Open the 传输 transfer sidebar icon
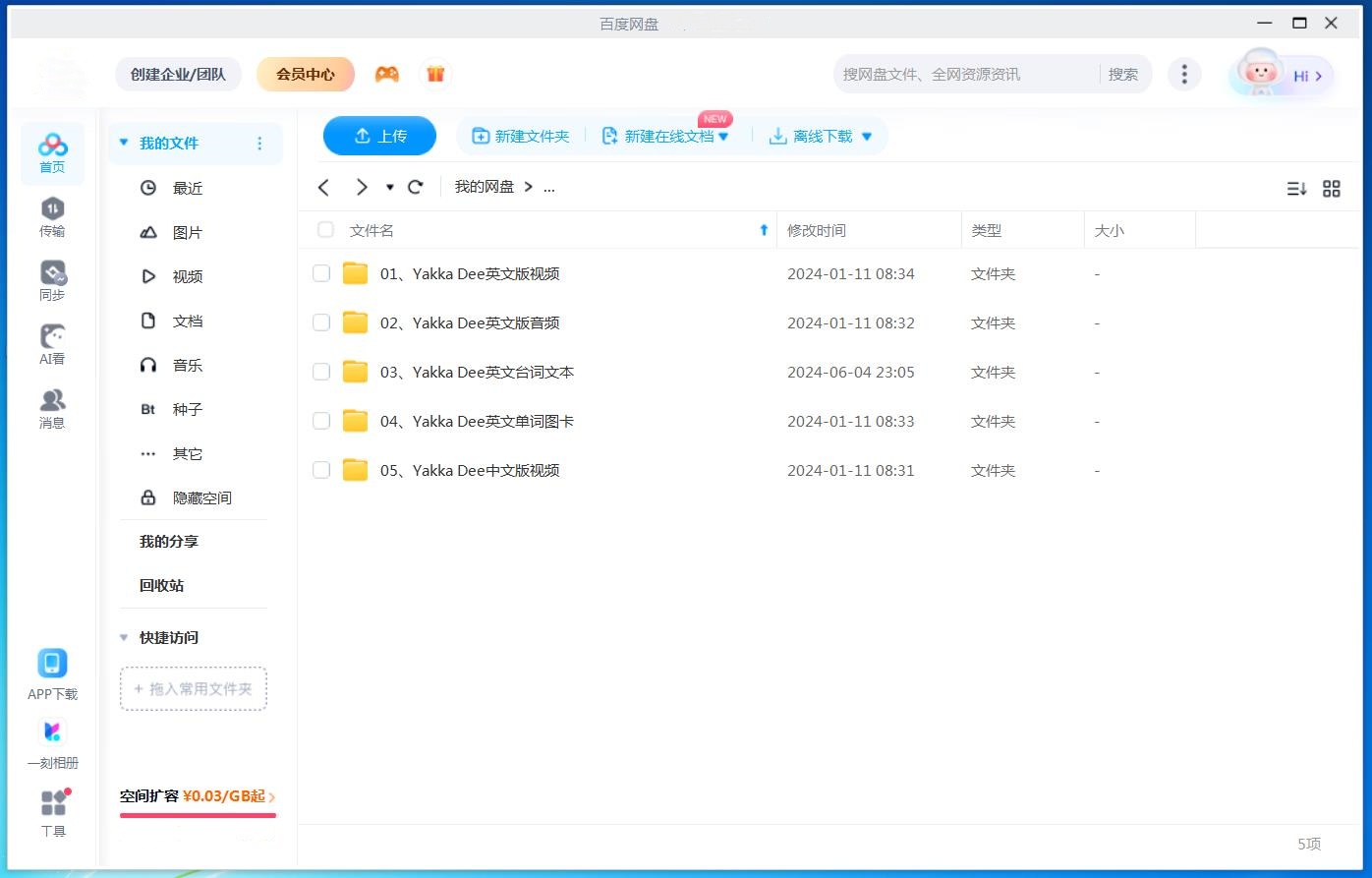The width and height of the screenshot is (1372, 878). [x=52, y=217]
